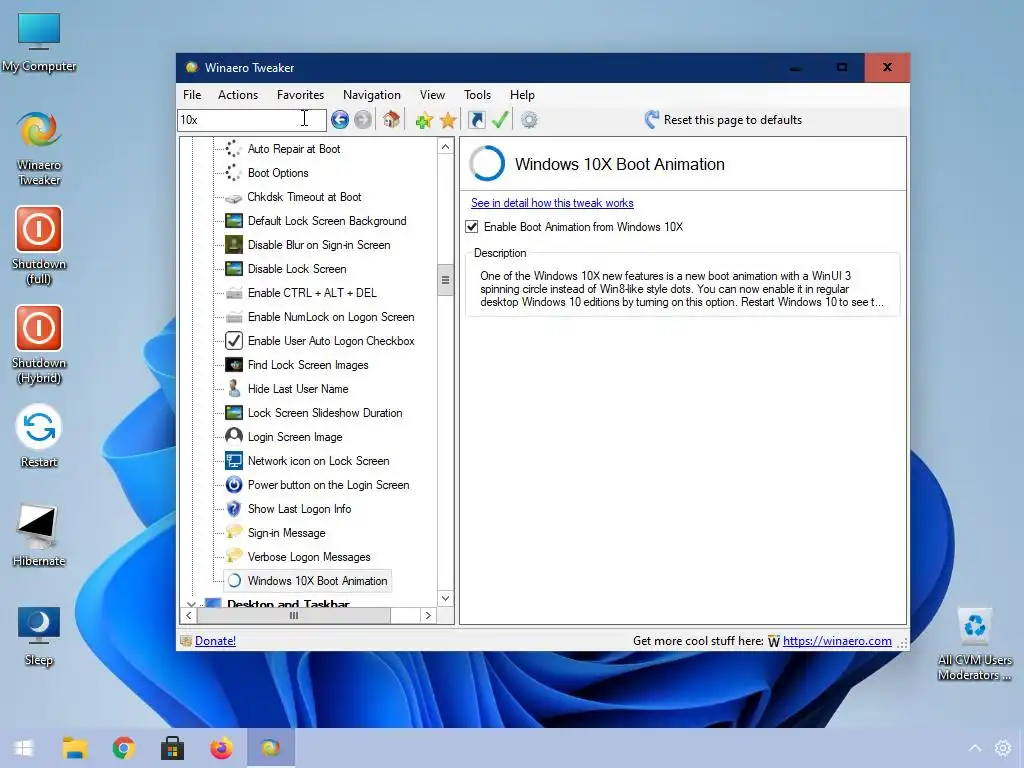Show hidden tray icons chevron

pos(974,748)
